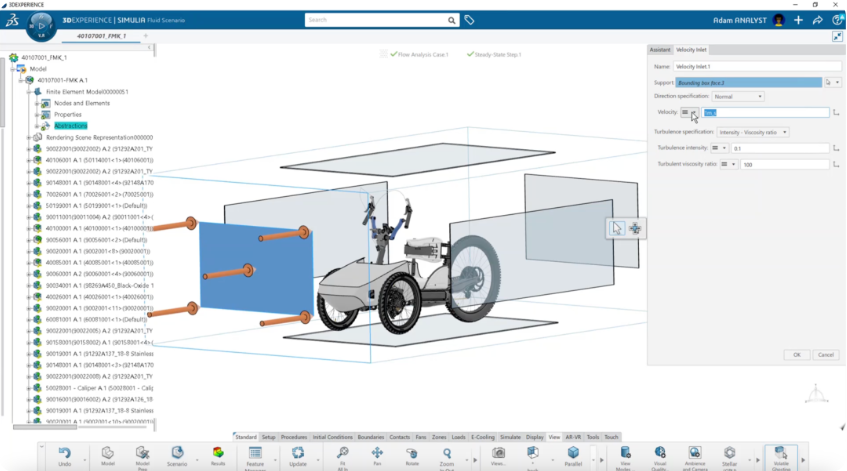Click the Turbulence intensity units icon
Viewport: 847px width, 471px height.
[x=836, y=148]
